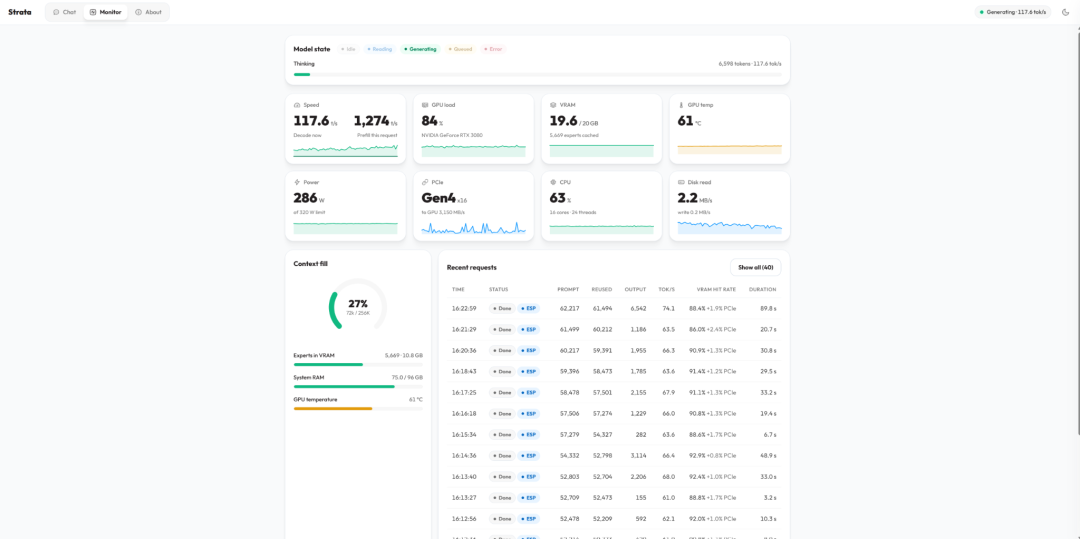The width and height of the screenshot is (1080, 539).
Task: Sort by the PROMPT column header
Action: 569,290
